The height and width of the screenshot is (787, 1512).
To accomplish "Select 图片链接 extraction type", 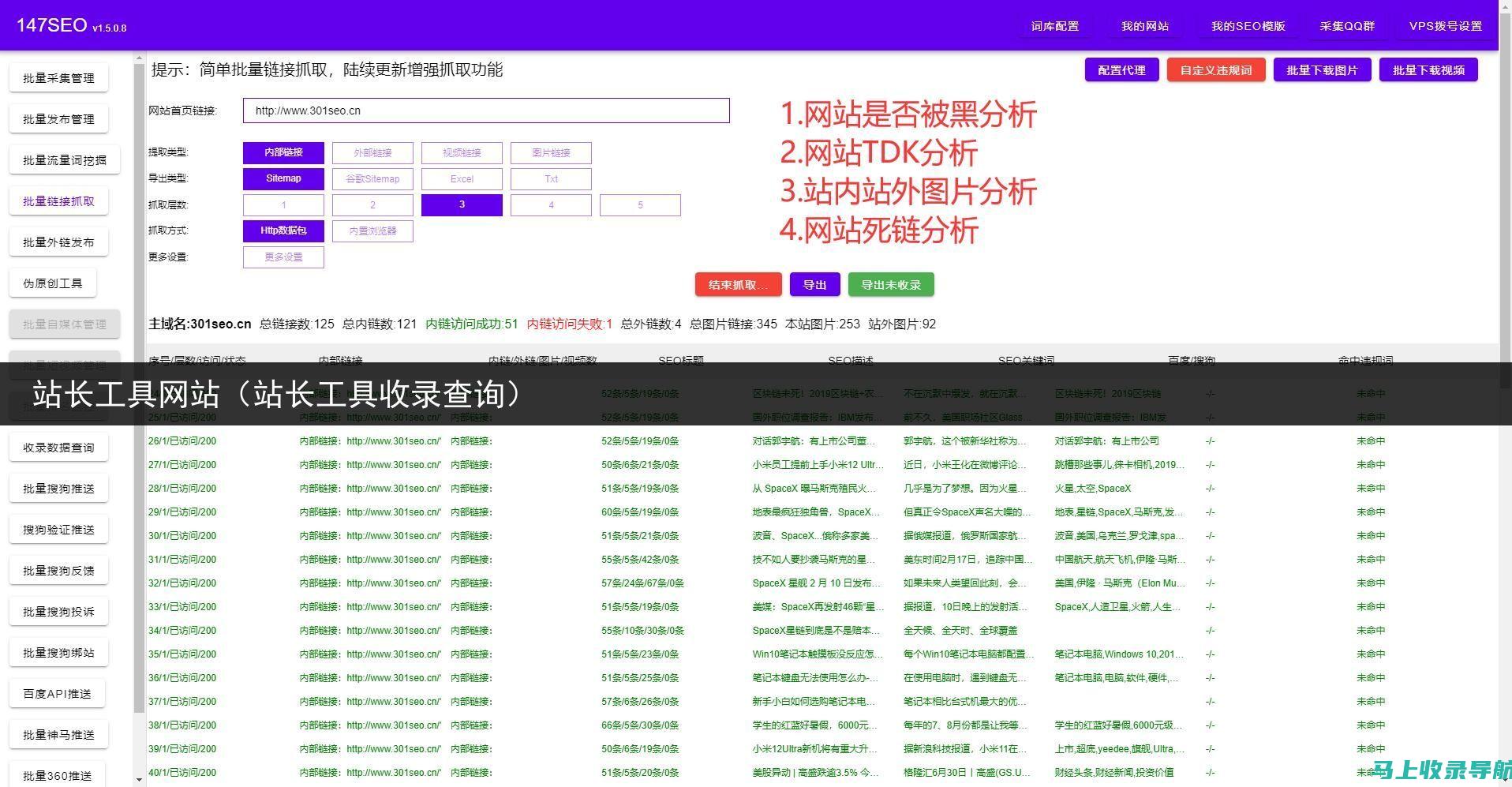I will [551, 152].
